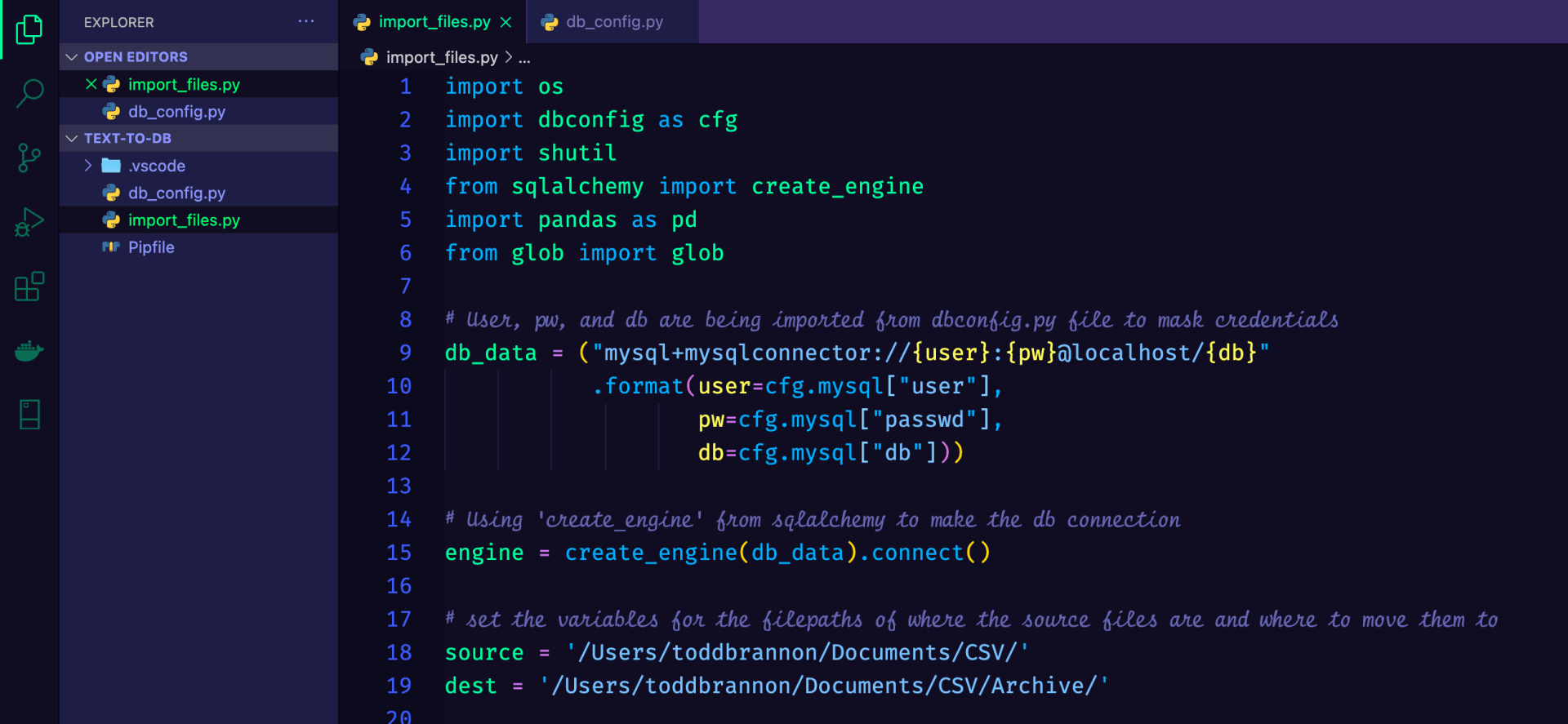This screenshot has width=1568, height=724.
Task: Open the Source Control view icon
Action: 29,158
